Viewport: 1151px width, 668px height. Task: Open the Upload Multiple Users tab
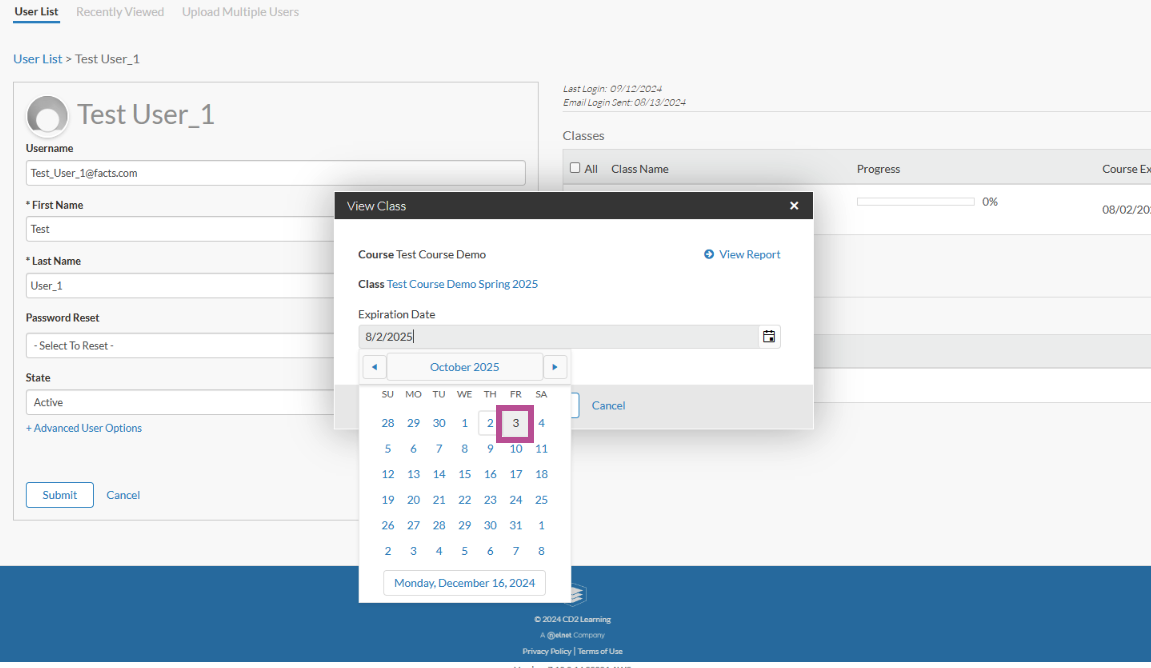(240, 12)
